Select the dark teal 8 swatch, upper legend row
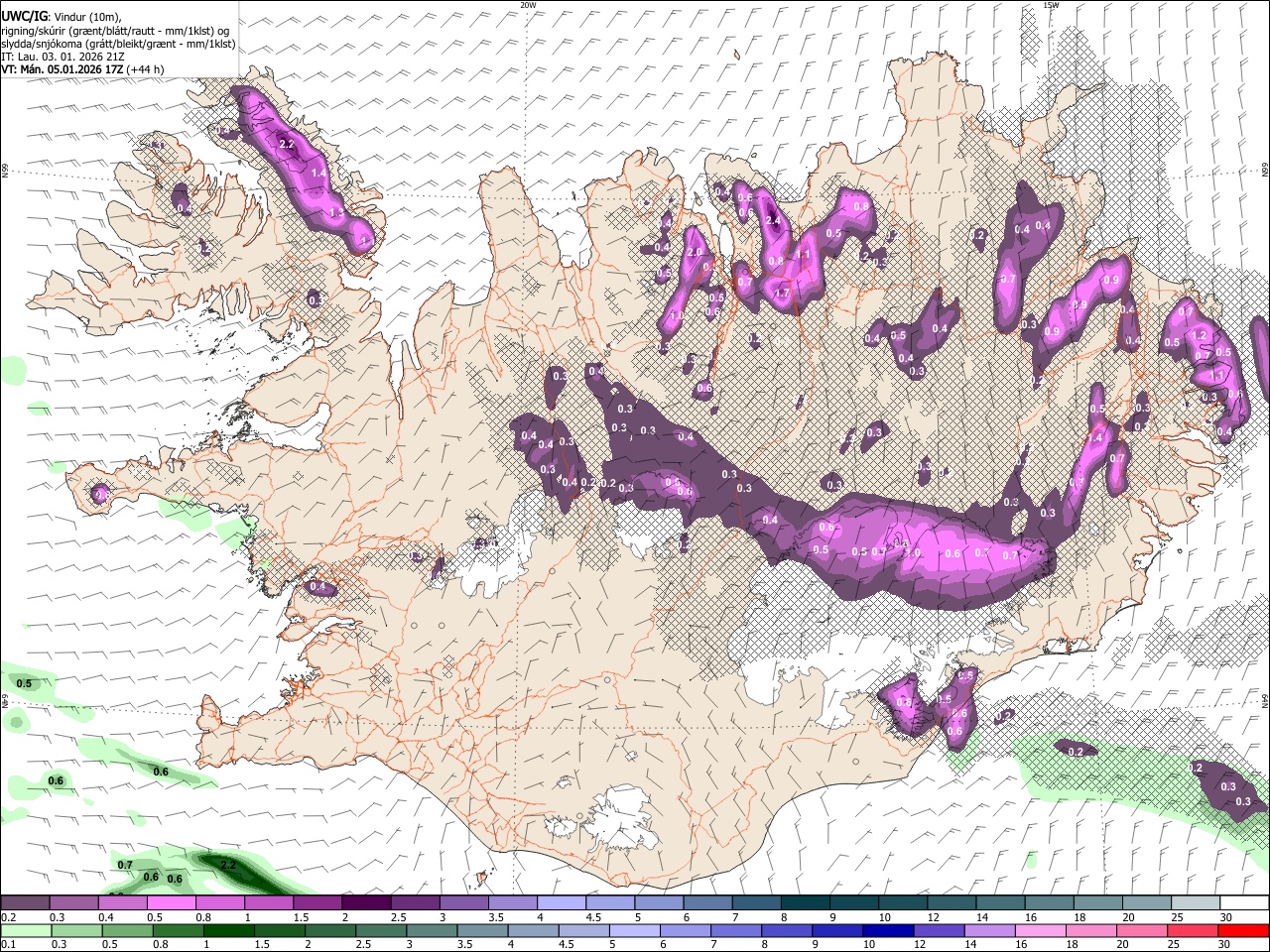 click(806, 902)
